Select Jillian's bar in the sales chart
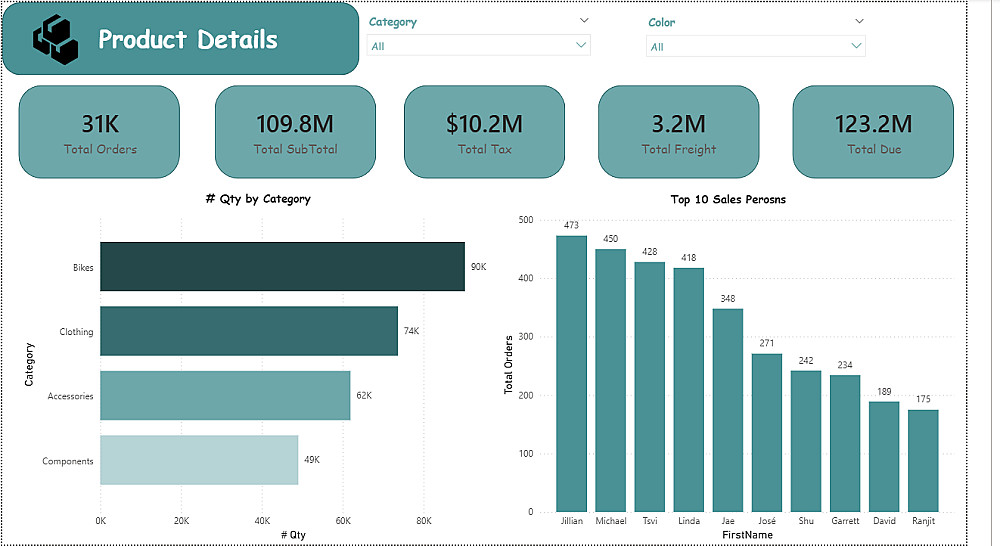This screenshot has height=546, width=1000. tap(571, 372)
